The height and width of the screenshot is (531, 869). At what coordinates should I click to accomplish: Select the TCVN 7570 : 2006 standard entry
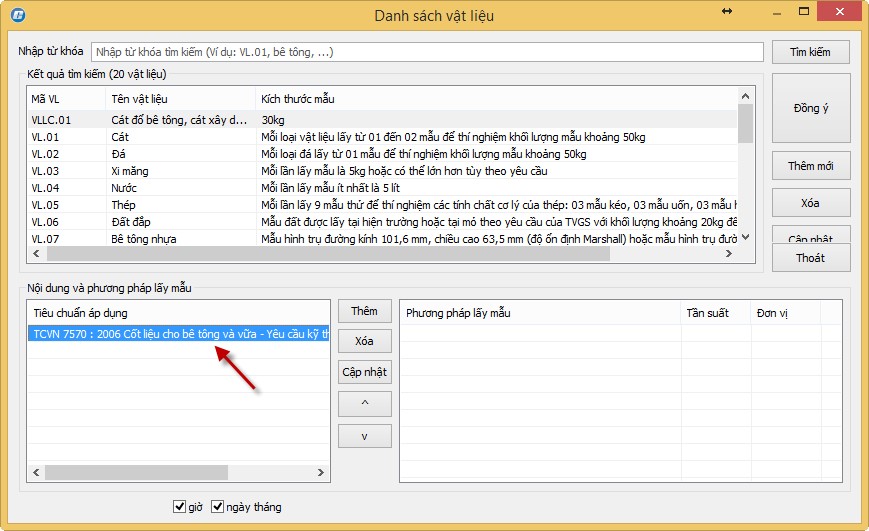(180, 334)
